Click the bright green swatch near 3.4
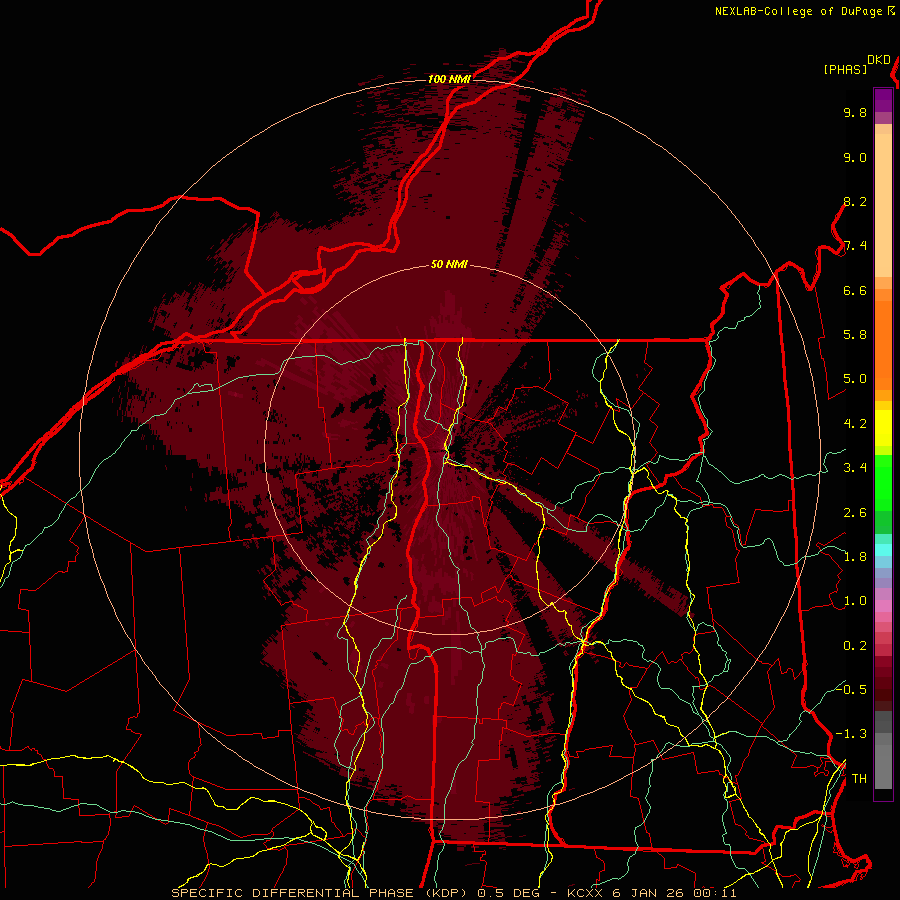 tap(883, 482)
